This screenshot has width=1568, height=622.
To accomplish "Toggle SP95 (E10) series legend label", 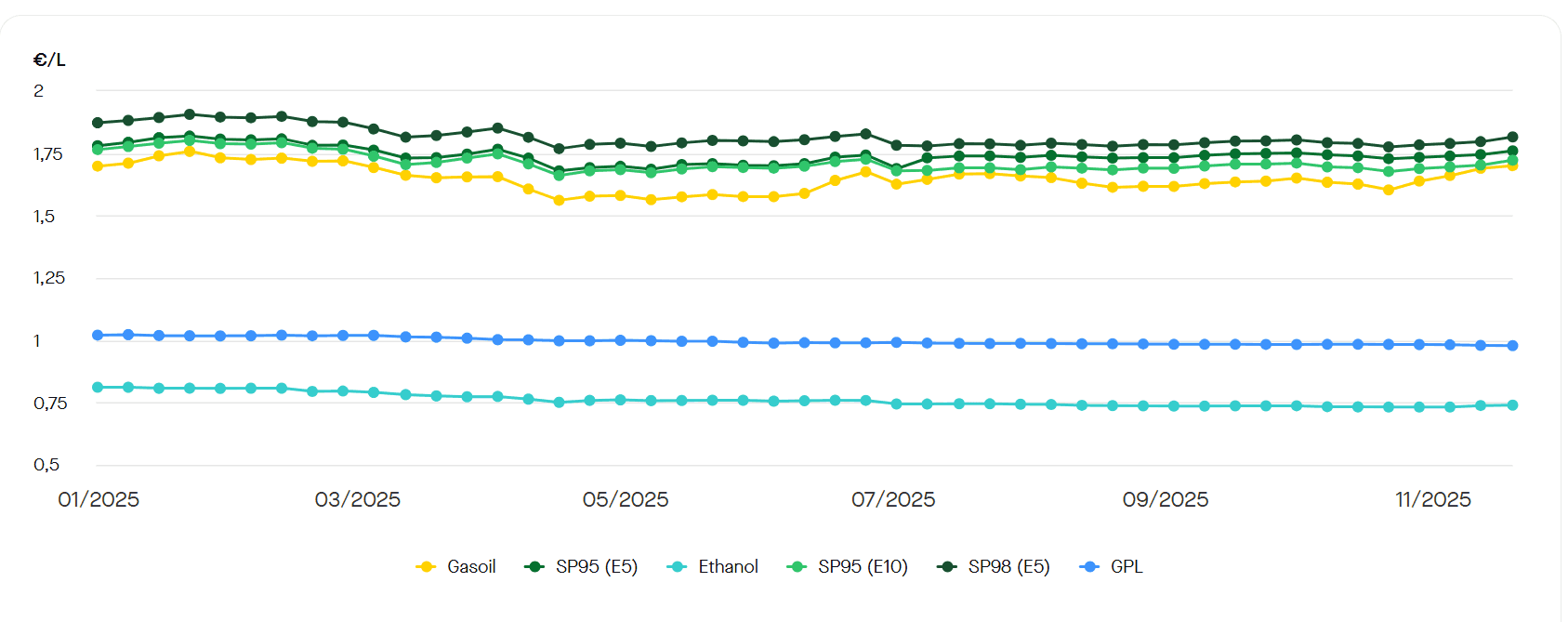I will tap(863, 567).
